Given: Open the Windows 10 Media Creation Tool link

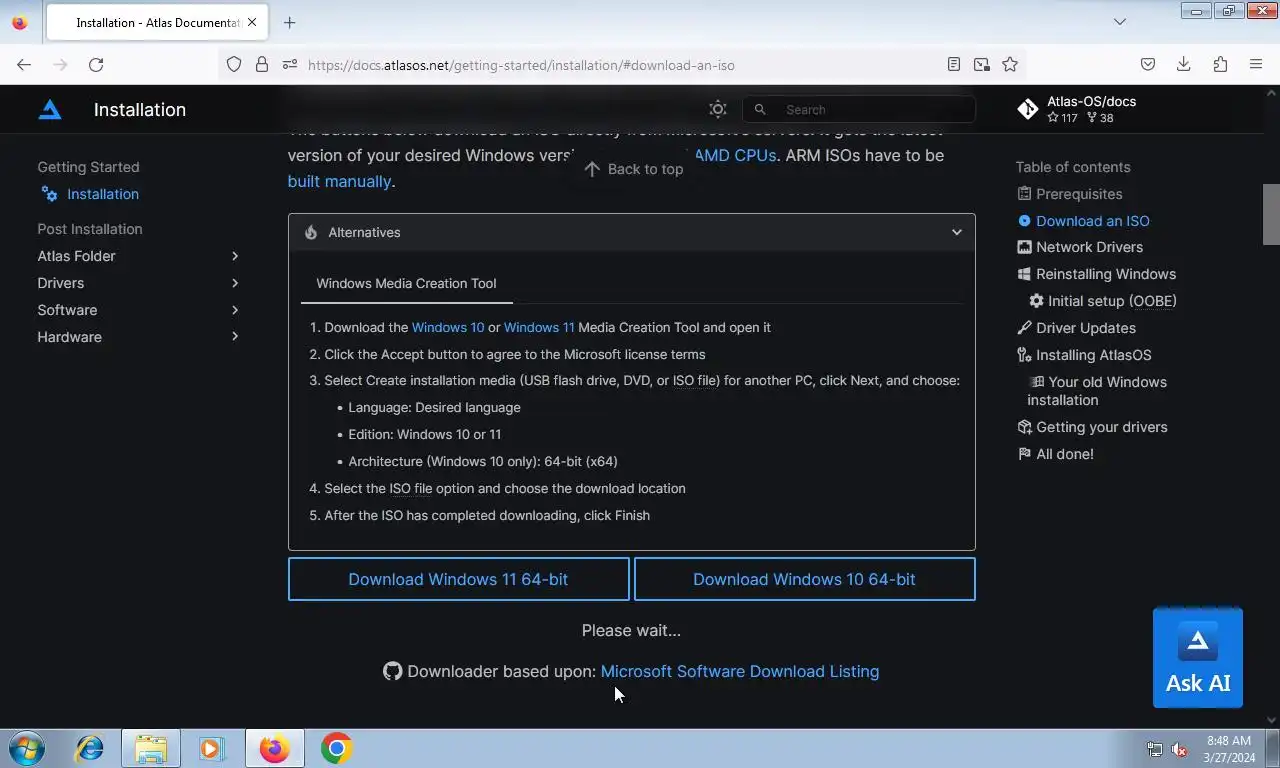Looking at the screenshot, I should click(448, 327).
